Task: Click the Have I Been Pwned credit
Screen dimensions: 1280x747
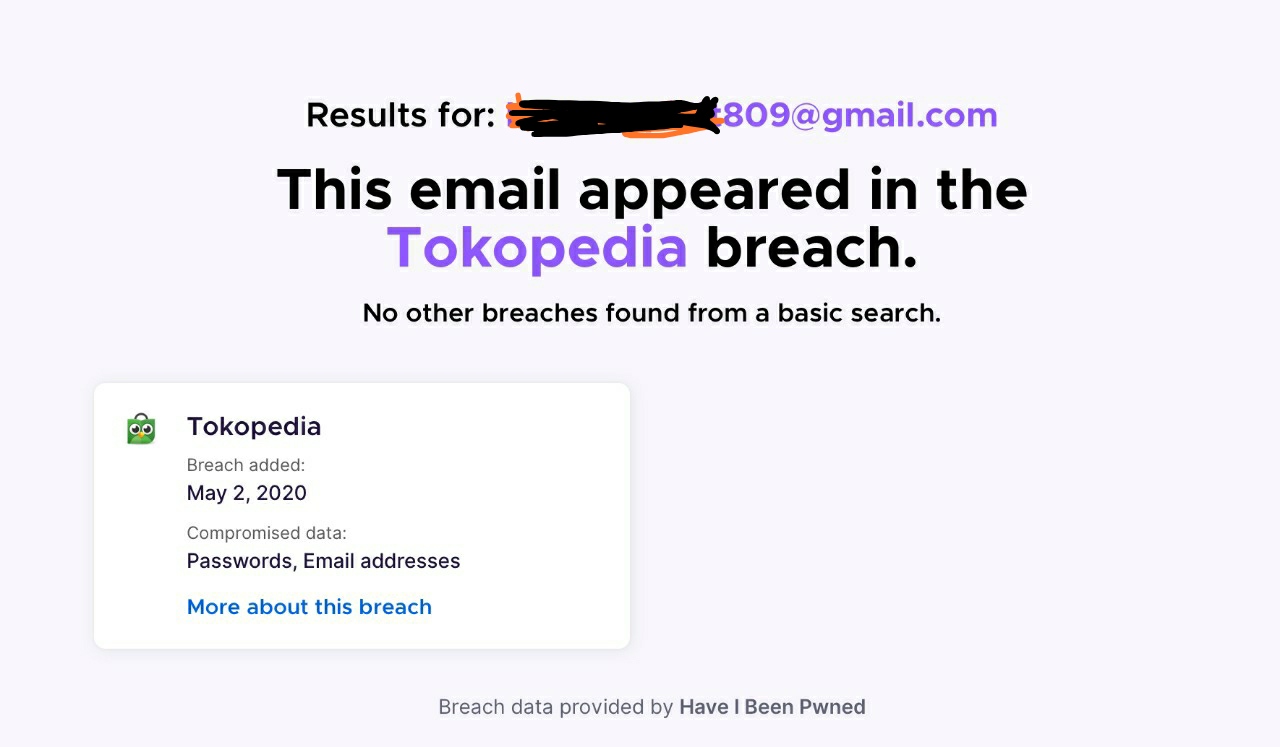Action: (772, 707)
